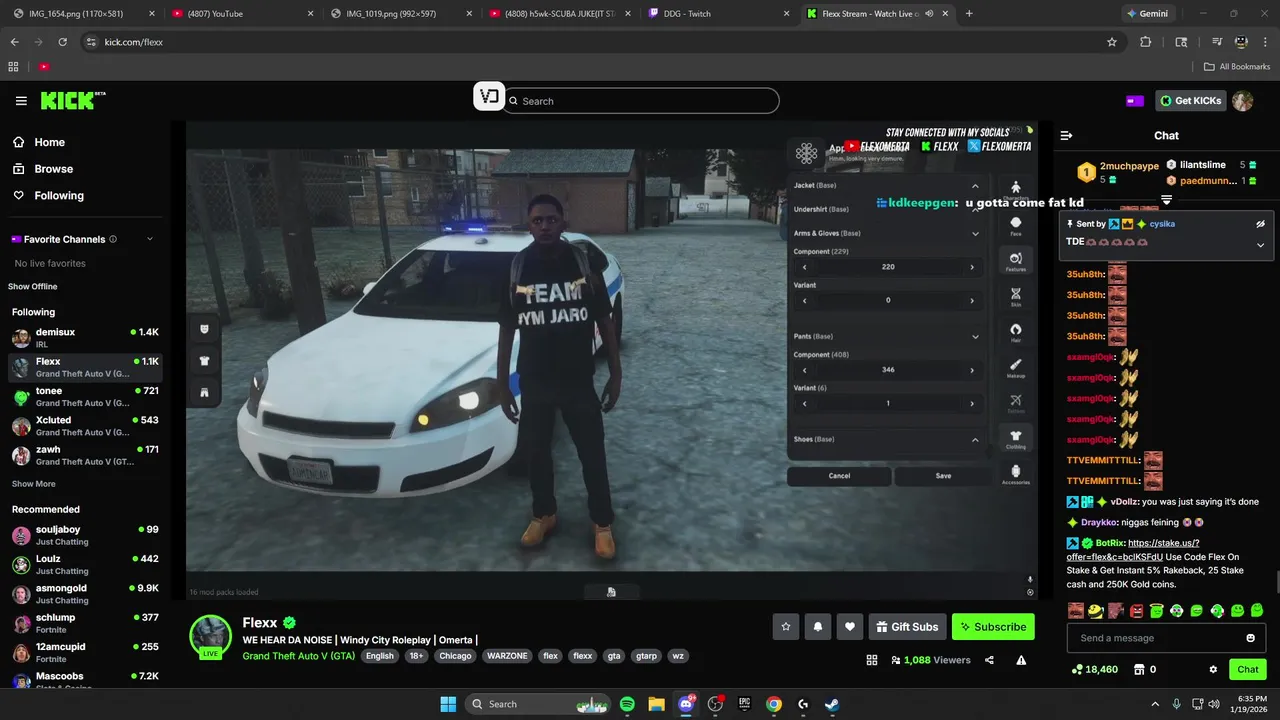Open Xcluted channel in Following
Screen dimensions: 1280x720
pyautogui.click(x=85, y=426)
